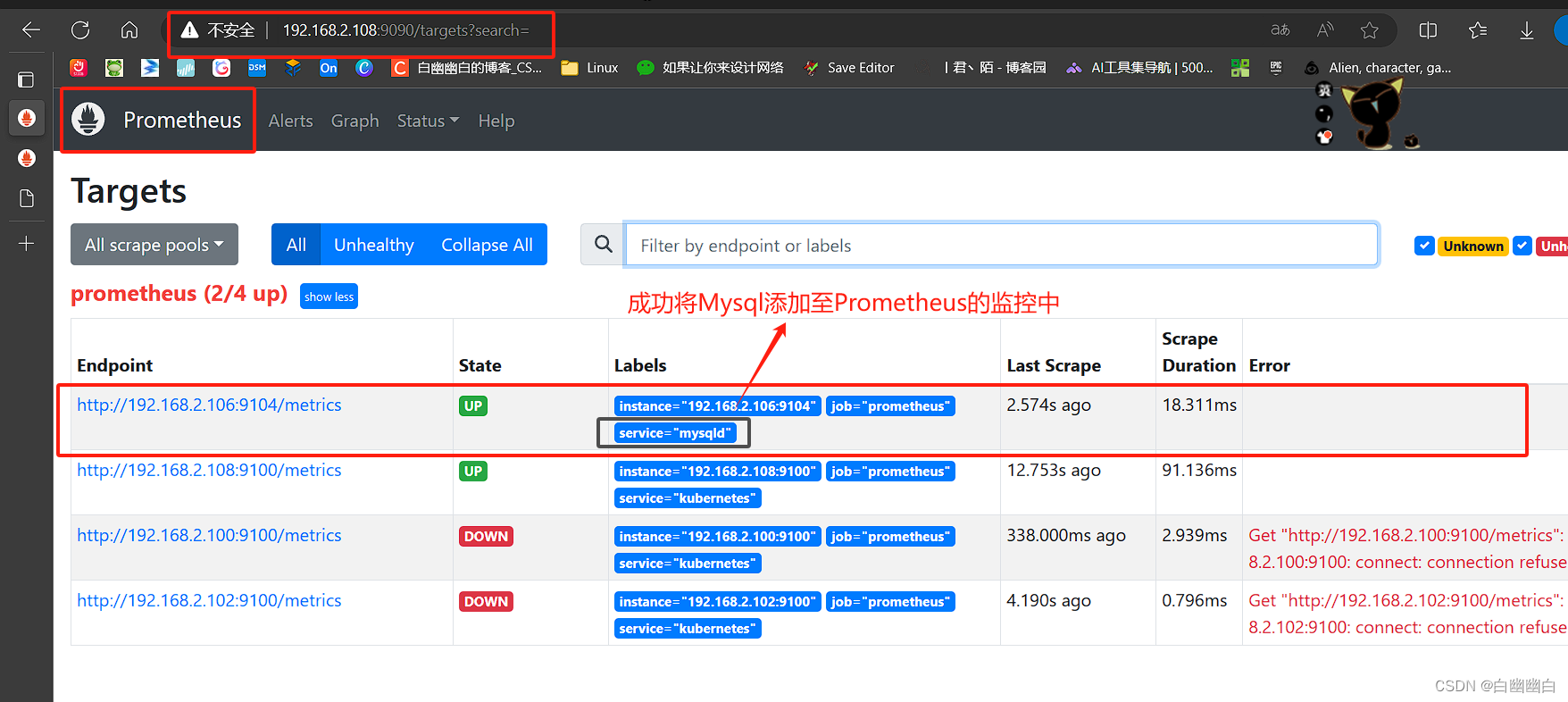
Task: Open the Save Editor bookmark
Action: 849,68
